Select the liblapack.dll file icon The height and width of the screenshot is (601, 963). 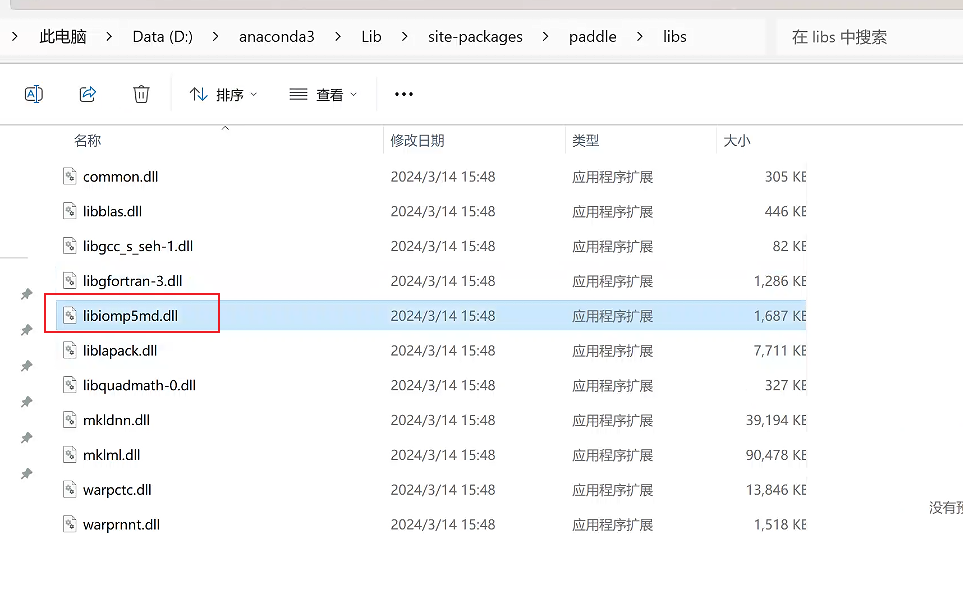coord(70,350)
